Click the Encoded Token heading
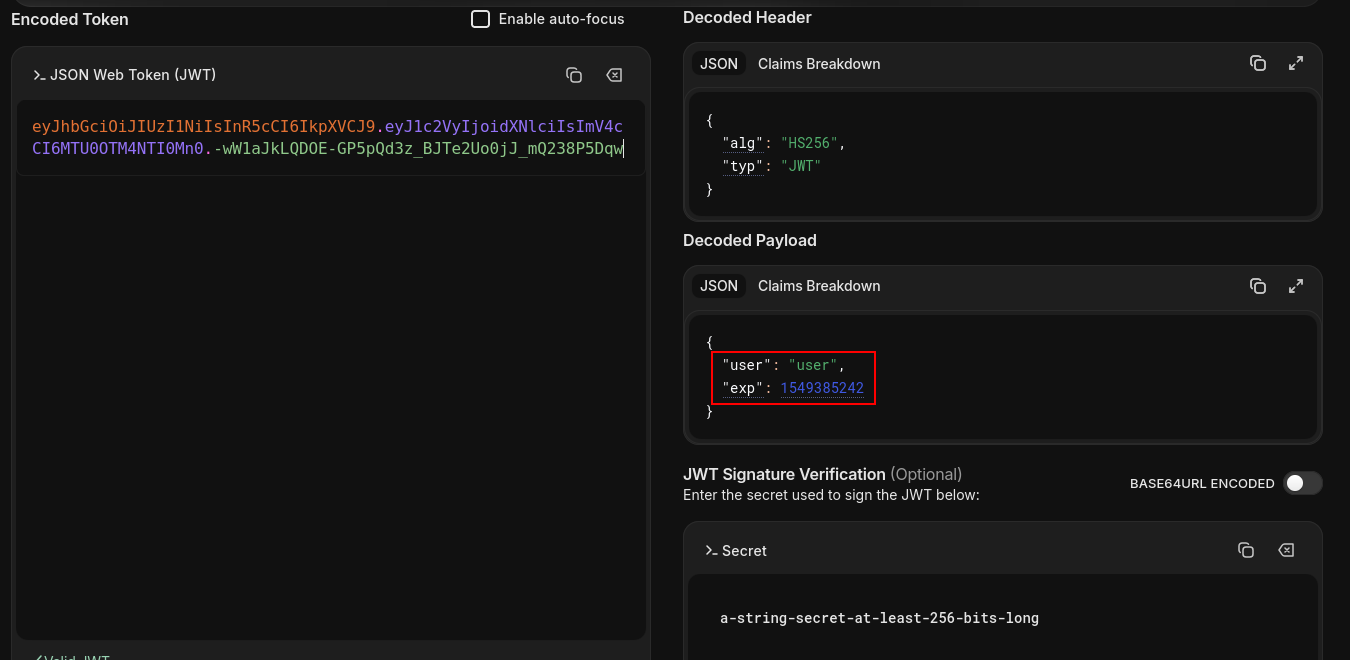Screen dimensions: 1350x660 click(x=70, y=19)
